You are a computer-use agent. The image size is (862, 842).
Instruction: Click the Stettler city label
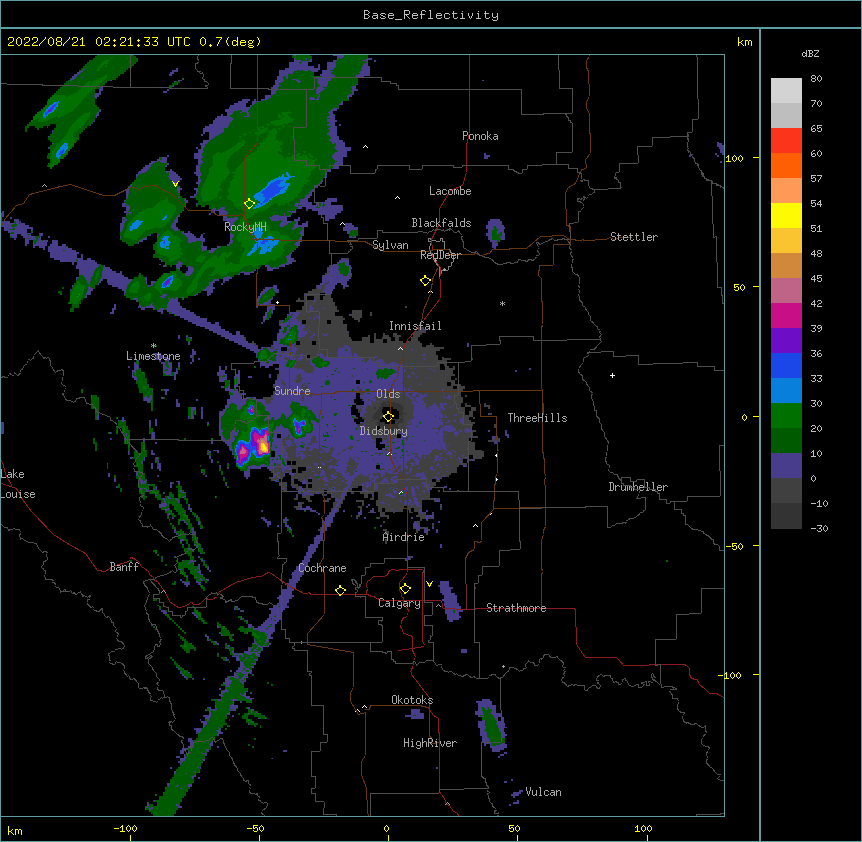634,237
